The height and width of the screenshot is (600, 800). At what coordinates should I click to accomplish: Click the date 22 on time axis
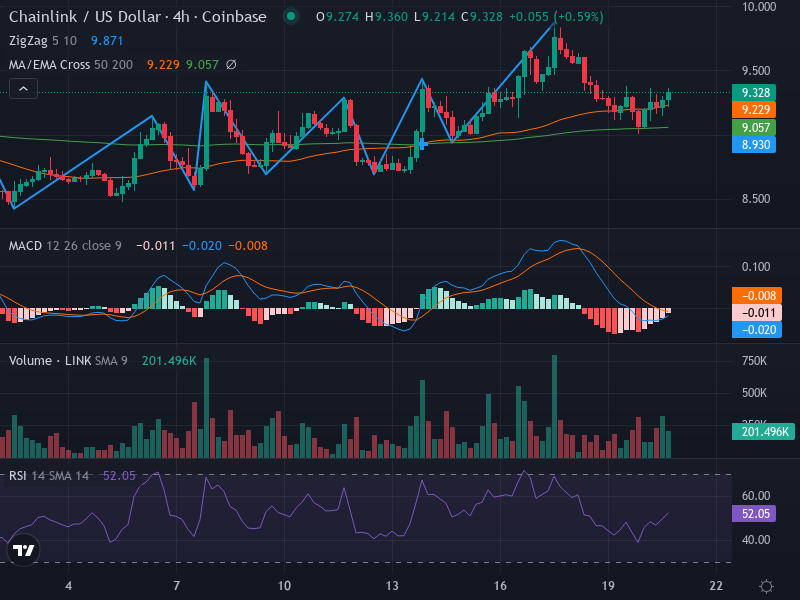716,586
